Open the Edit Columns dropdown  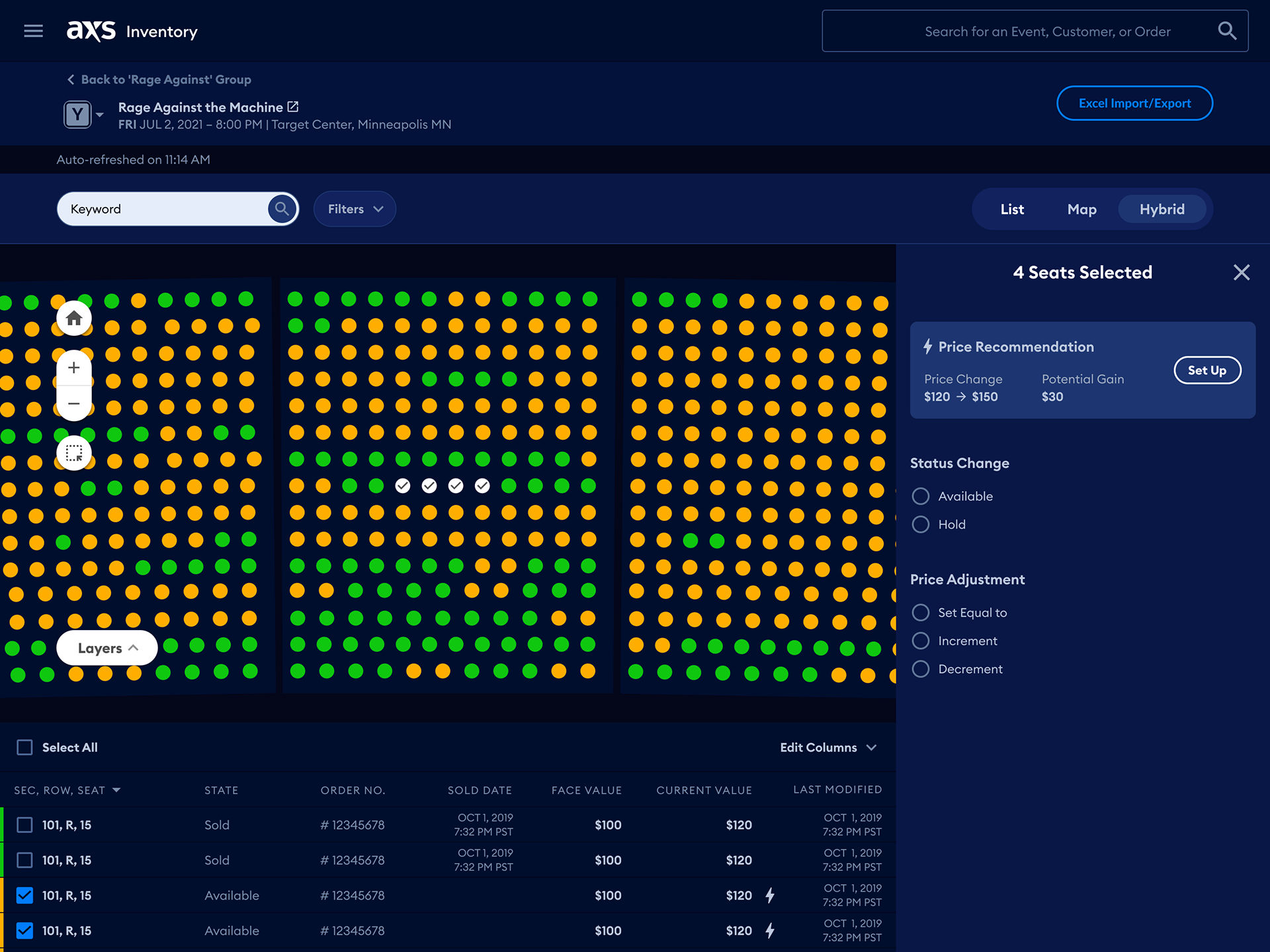point(828,747)
